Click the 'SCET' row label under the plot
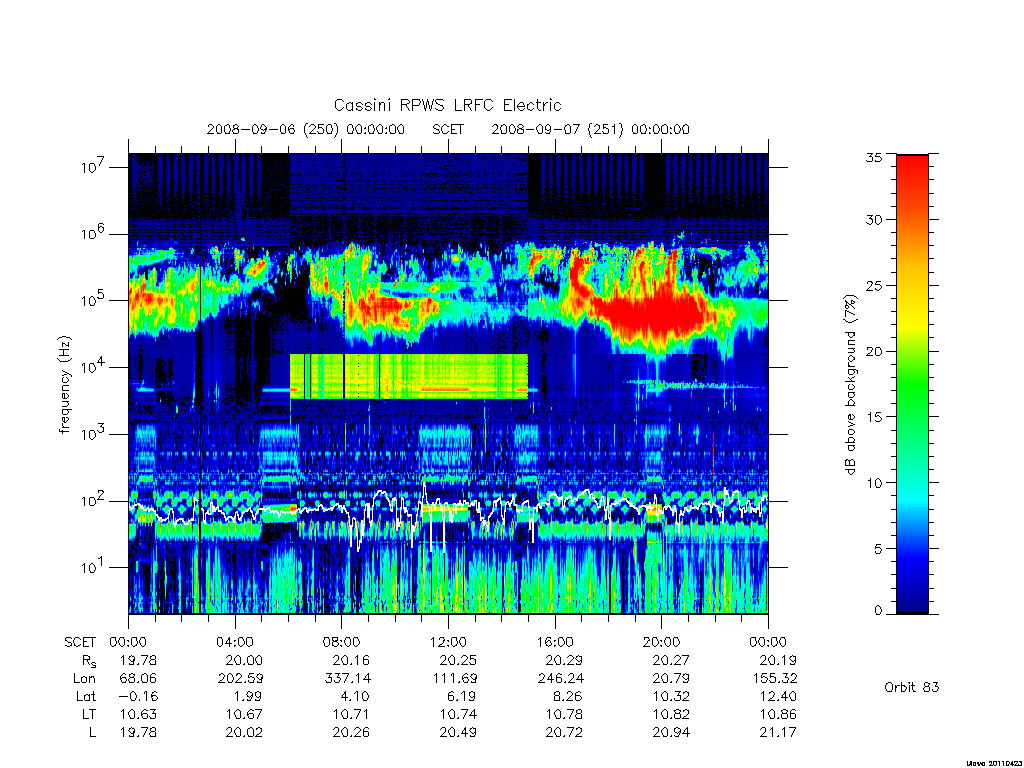 80,642
